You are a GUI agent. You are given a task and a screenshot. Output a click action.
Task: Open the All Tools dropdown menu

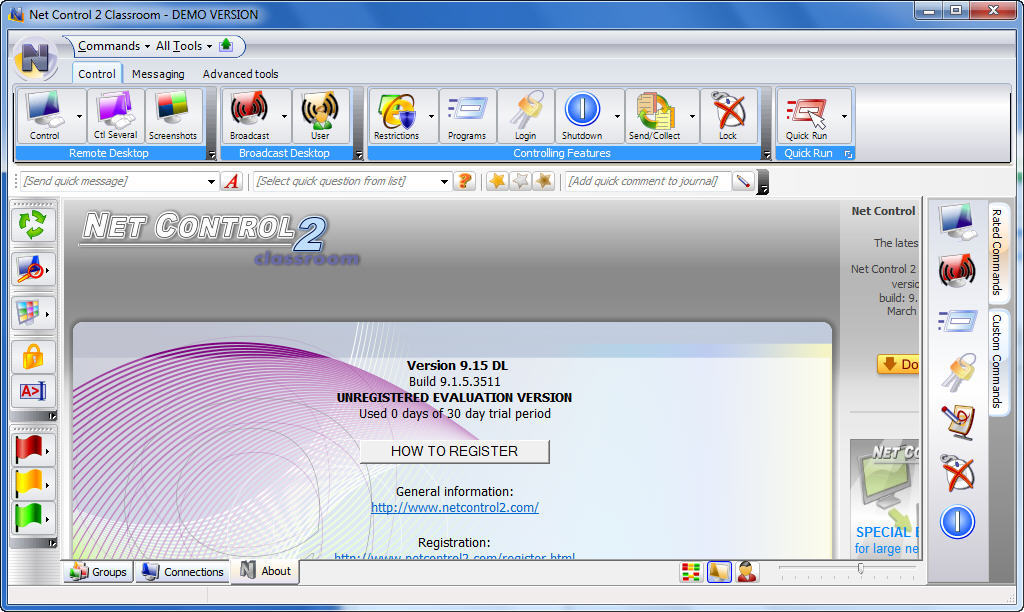(184, 46)
